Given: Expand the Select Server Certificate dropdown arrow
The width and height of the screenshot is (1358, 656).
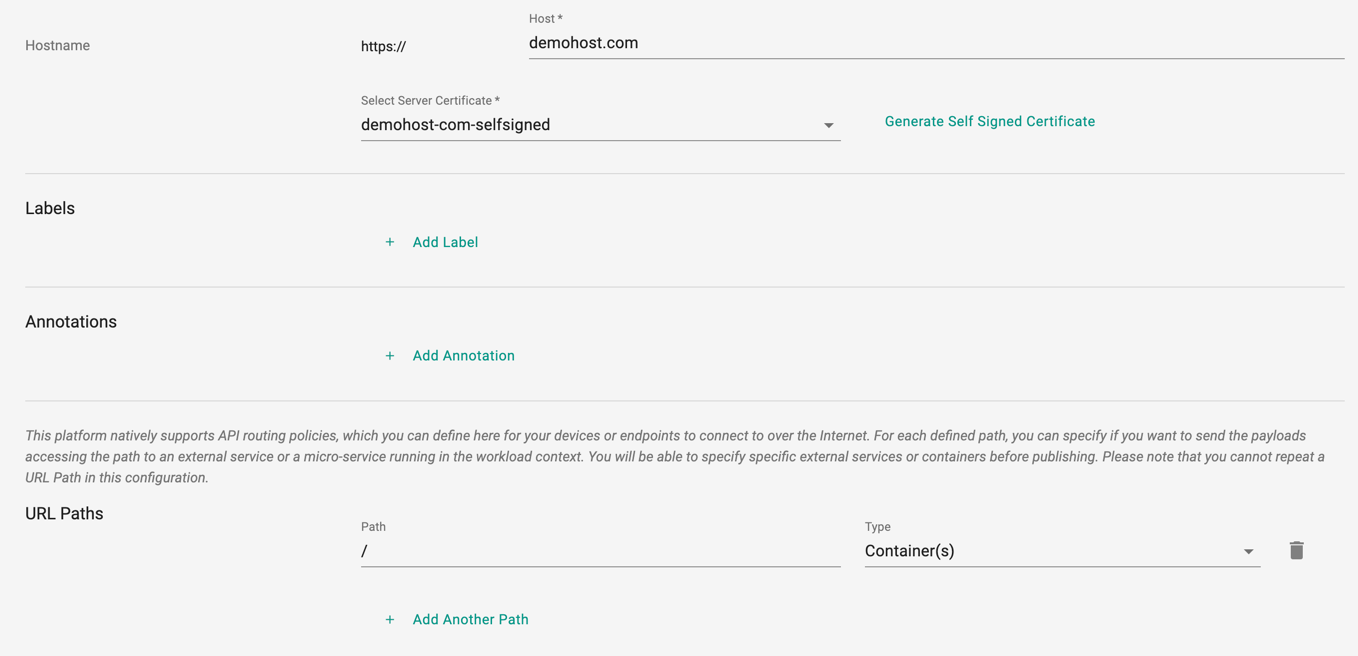Looking at the screenshot, I should coord(828,126).
